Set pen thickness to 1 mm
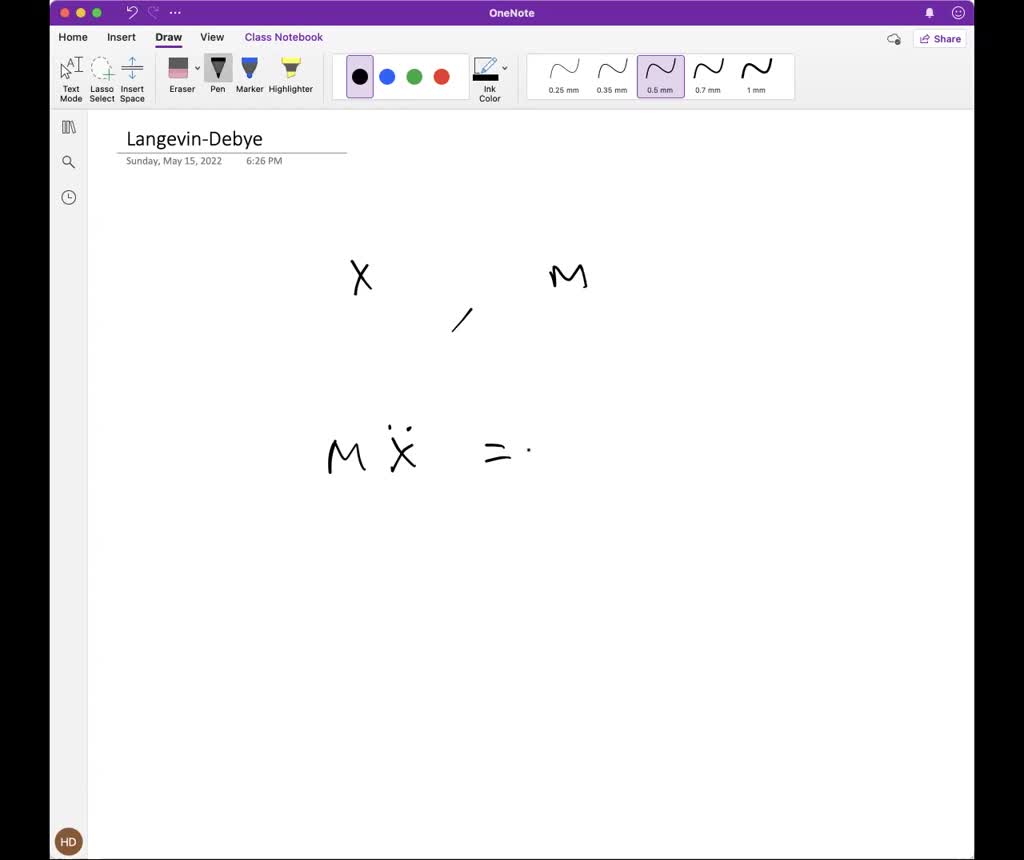Image resolution: width=1024 pixels, height=860 pixels. pyautogui.click(x=756, y=76)
